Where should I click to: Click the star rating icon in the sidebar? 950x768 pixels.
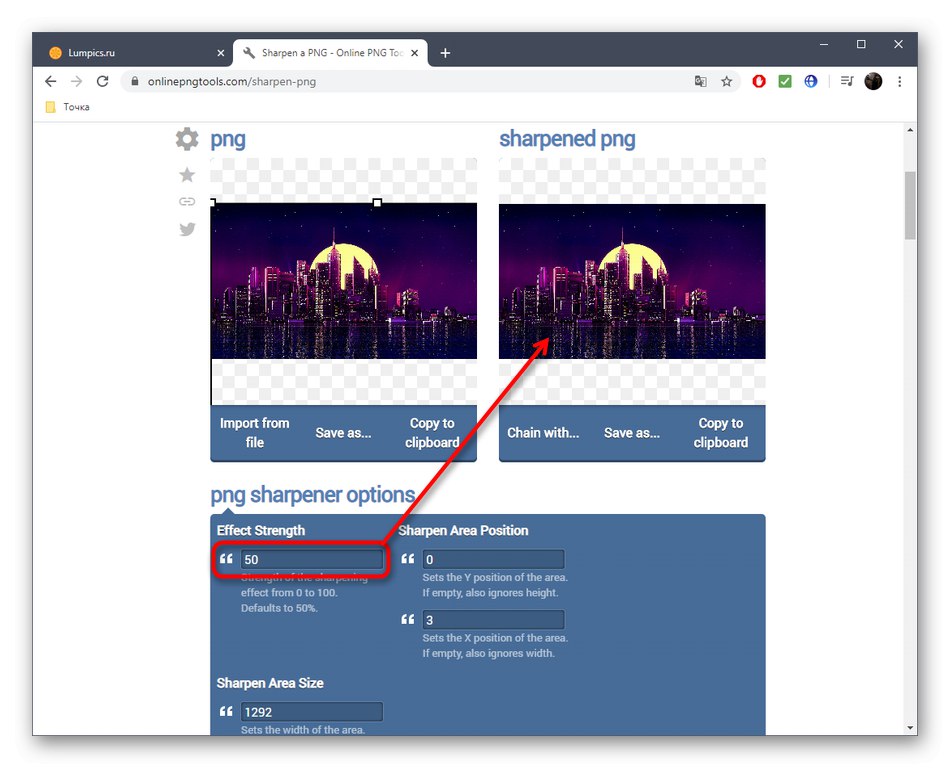(186, 174)
